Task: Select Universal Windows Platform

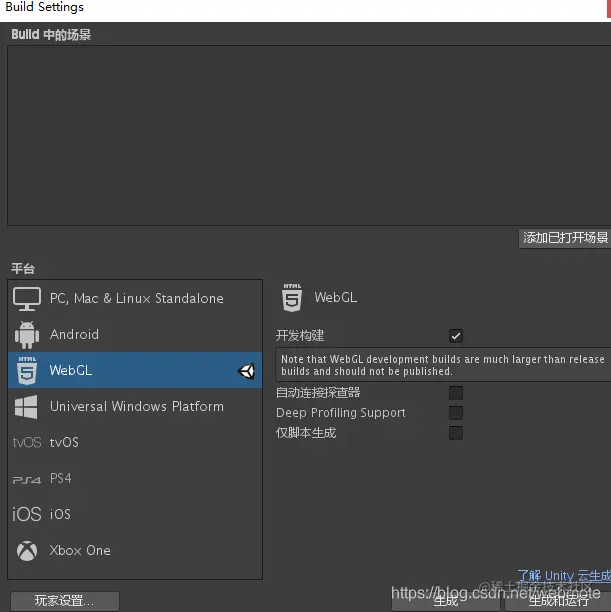Action: click(x=135, y=406)
